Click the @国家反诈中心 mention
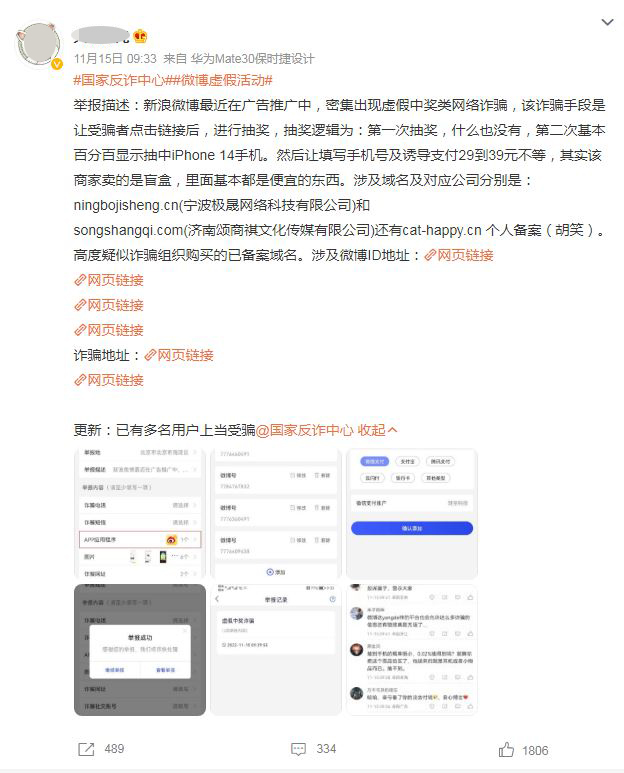Screen dimensions: 624x773 tap(305, 430)
